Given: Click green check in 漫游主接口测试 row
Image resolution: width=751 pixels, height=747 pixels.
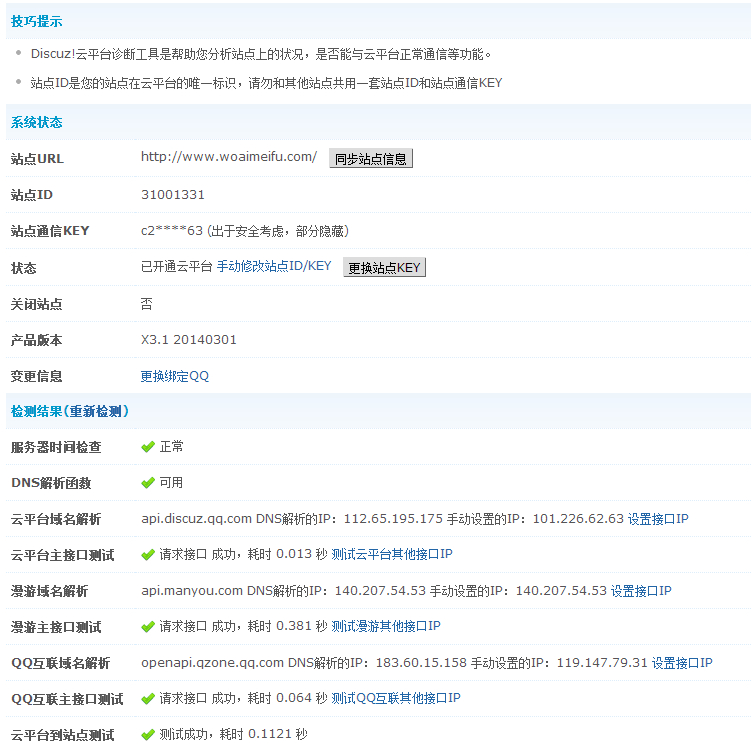Looking at the screenshot, I should (x=148, y=627).
